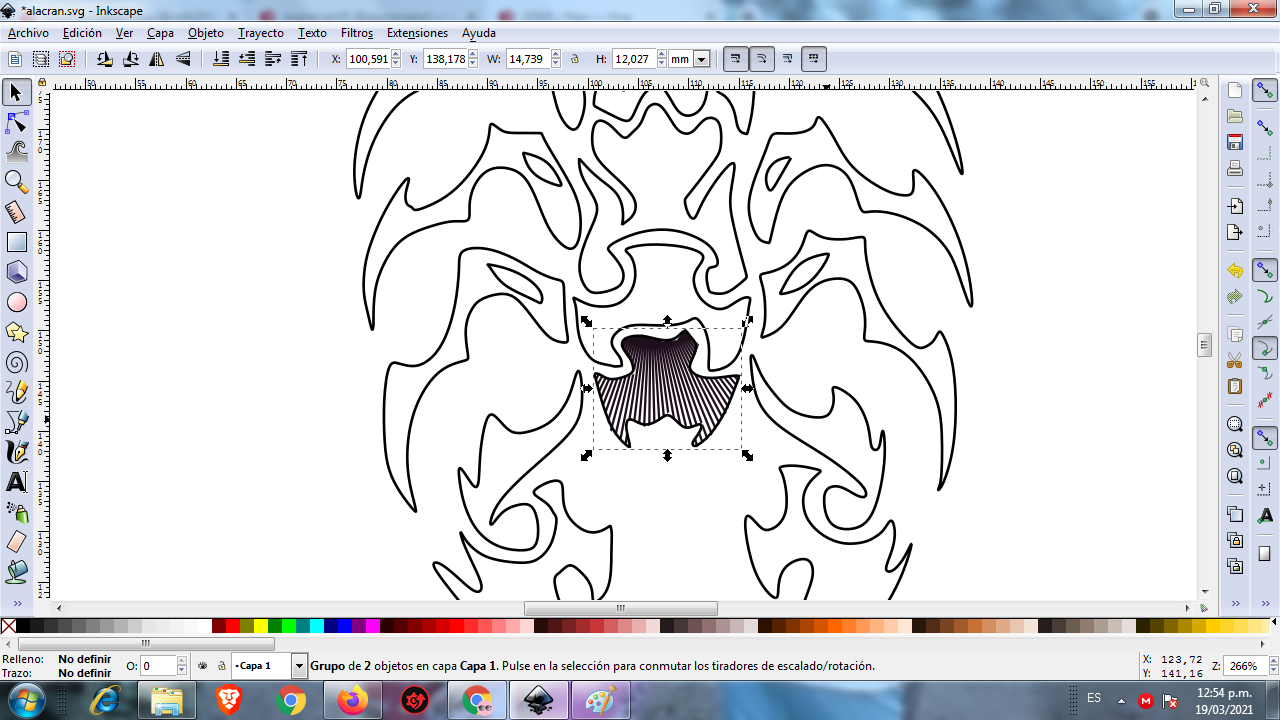Choose the Eraser tool
Viewport: 1280px width, 720px height.
(16, 542)
